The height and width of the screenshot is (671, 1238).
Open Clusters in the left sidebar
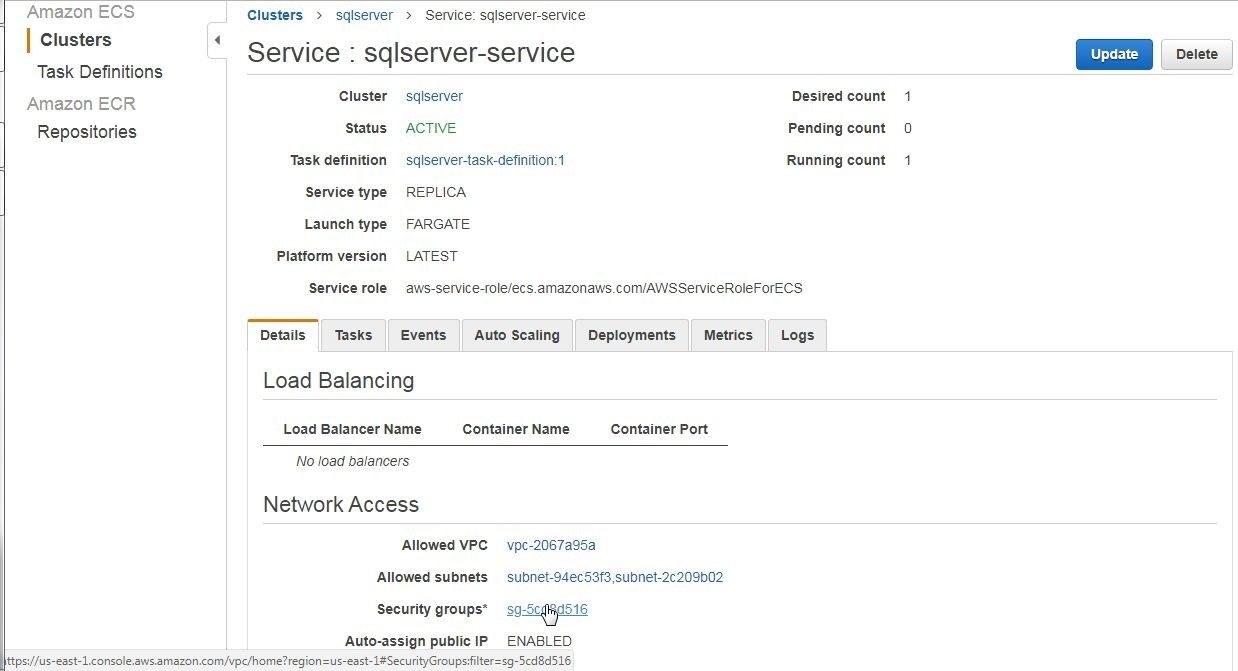point(75,40)
